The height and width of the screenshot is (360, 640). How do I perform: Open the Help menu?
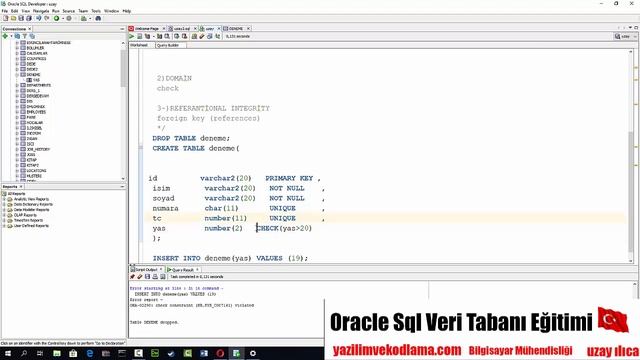pyautogui.click(x=127, y=11)
